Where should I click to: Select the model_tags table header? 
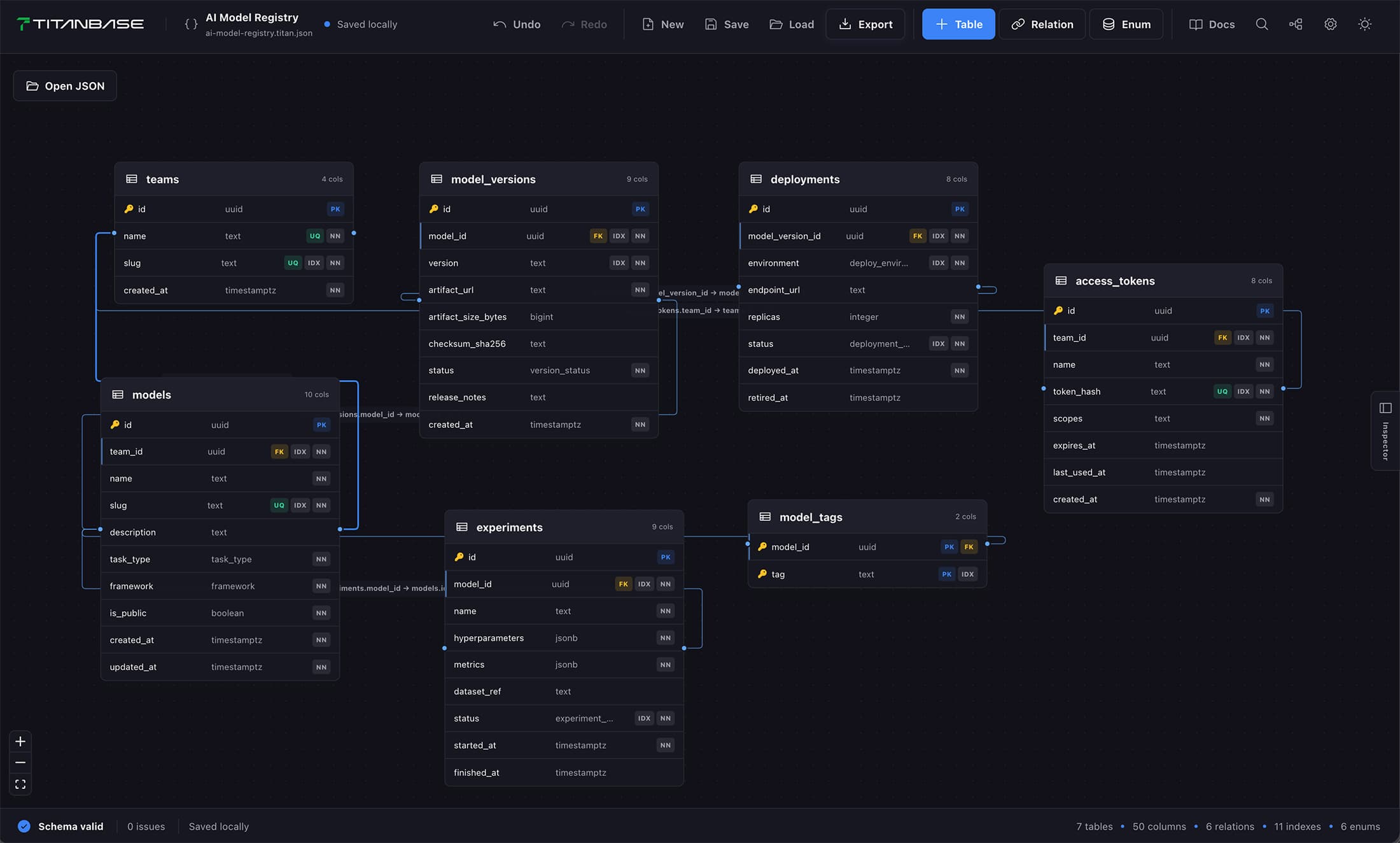click(x=867, y=517)
